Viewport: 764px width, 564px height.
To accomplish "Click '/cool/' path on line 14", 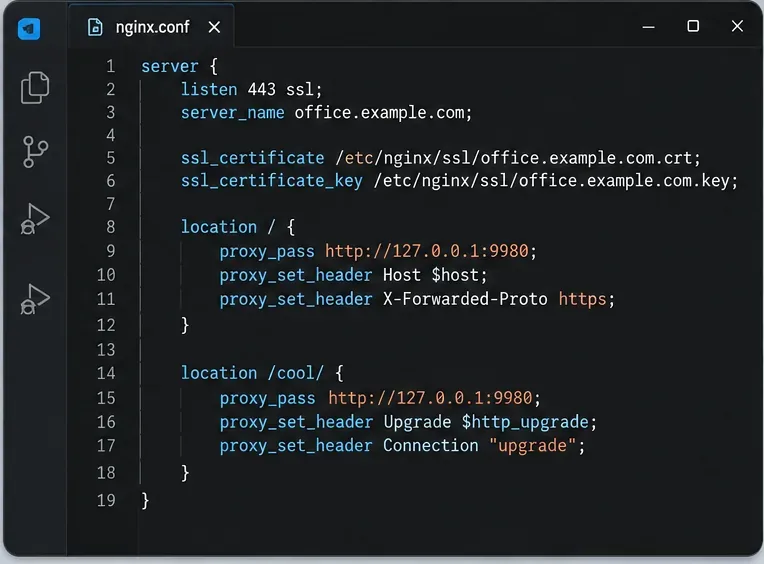I will pos(295,373).
